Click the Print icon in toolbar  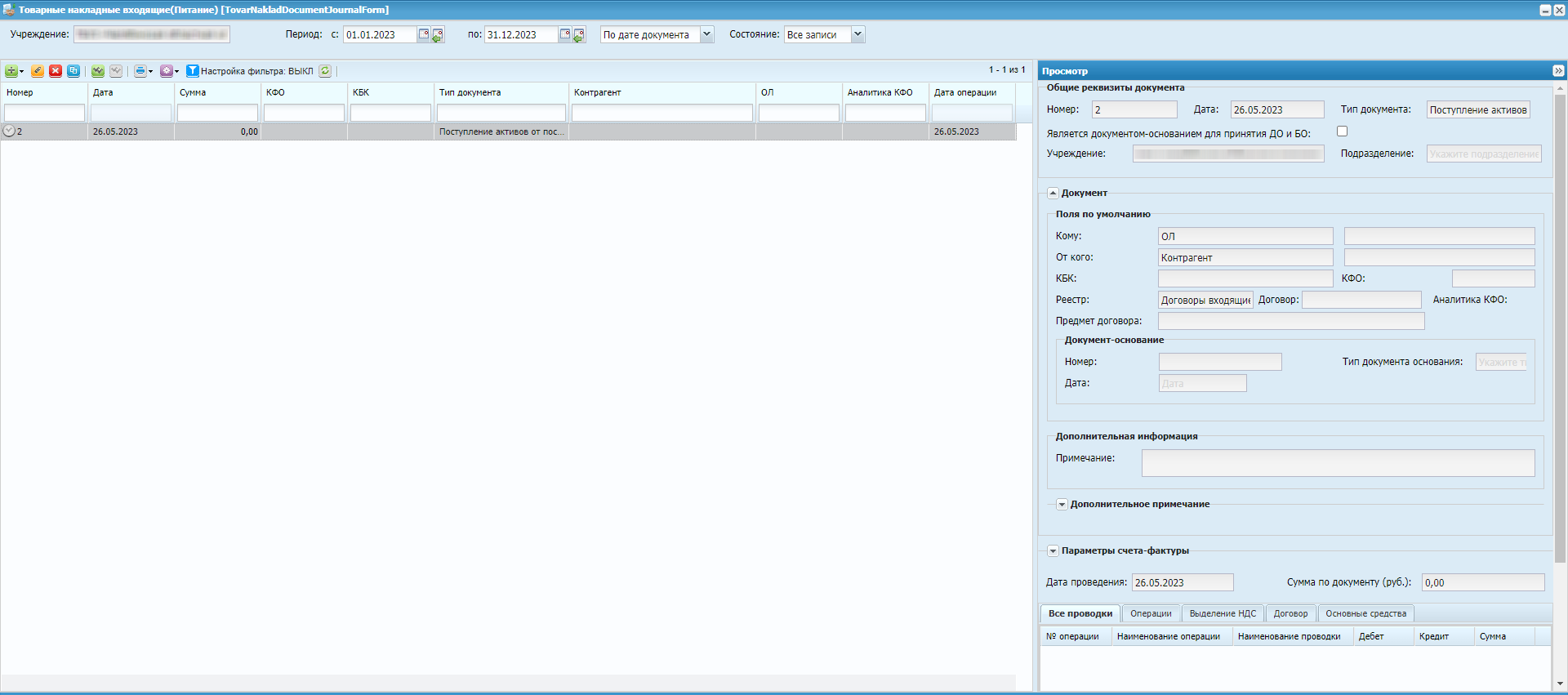click(x=140, y=71)
